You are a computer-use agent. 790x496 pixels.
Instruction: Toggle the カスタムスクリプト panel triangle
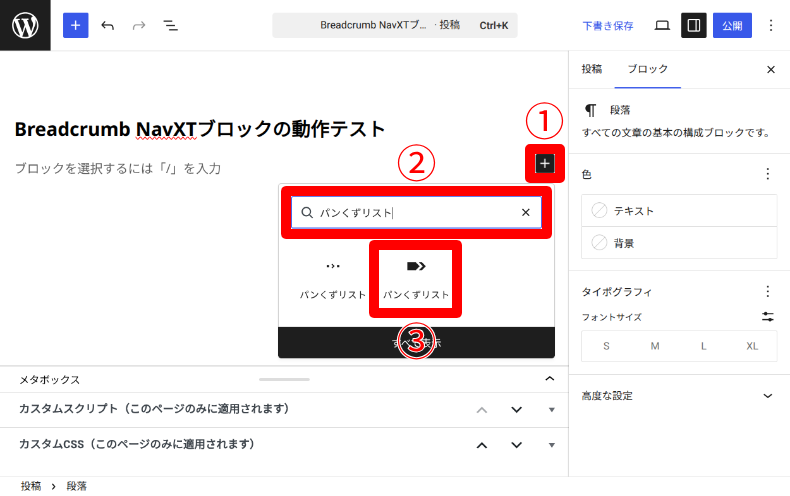552,410
